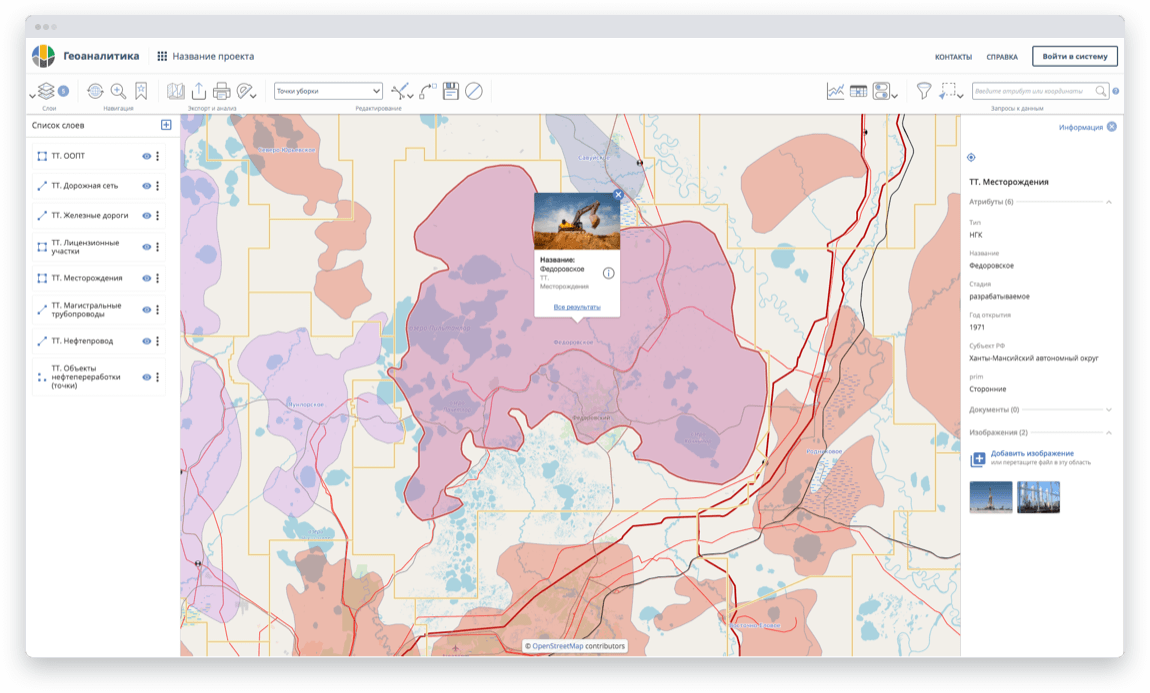Toggle visibility of ТТ. Месторождения layer
Viewport: 1150px width, 693px height.
146,278
